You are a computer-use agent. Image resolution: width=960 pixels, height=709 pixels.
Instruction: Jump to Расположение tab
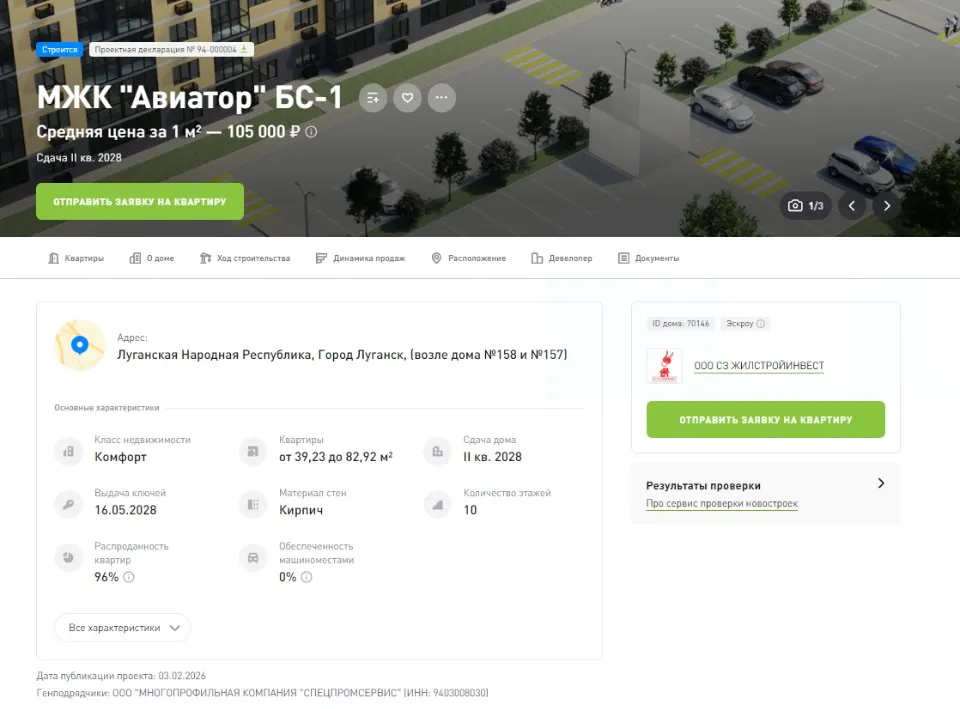coord(469,258)
